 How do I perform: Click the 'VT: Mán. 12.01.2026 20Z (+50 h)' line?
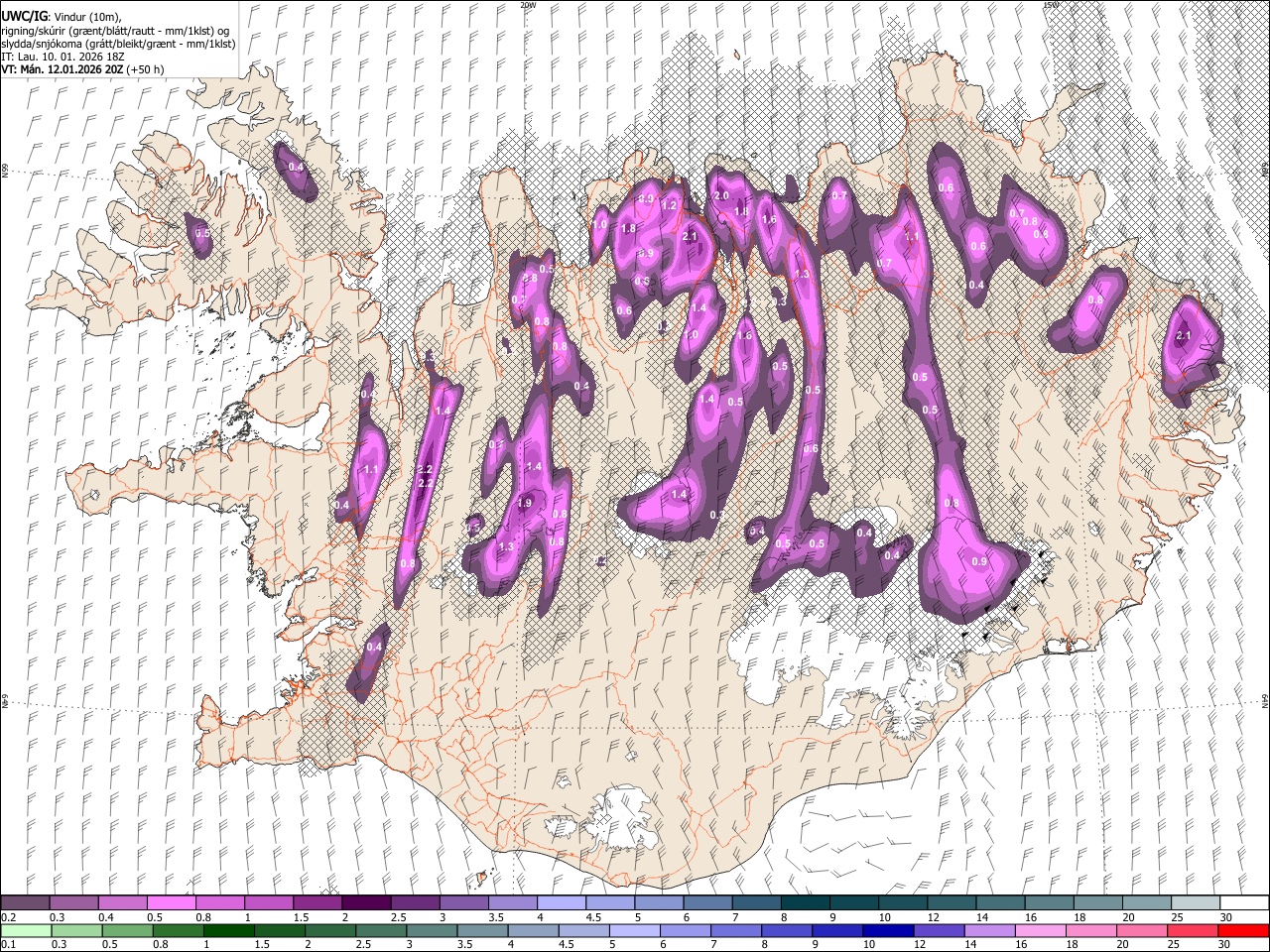pyautogui.click(x=82, y=69)
